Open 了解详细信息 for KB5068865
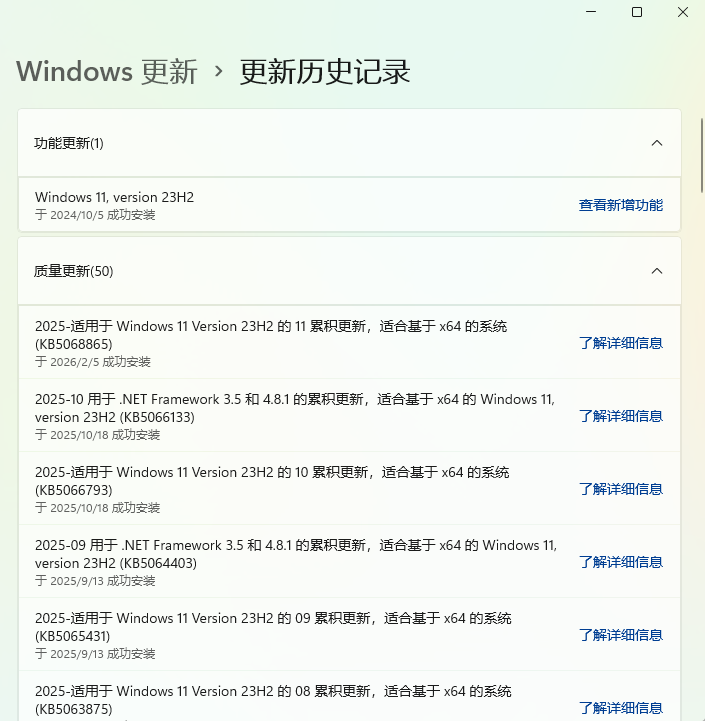Image resolution: width=705 pixels, height=721 pixels. (x=620, y=343)
